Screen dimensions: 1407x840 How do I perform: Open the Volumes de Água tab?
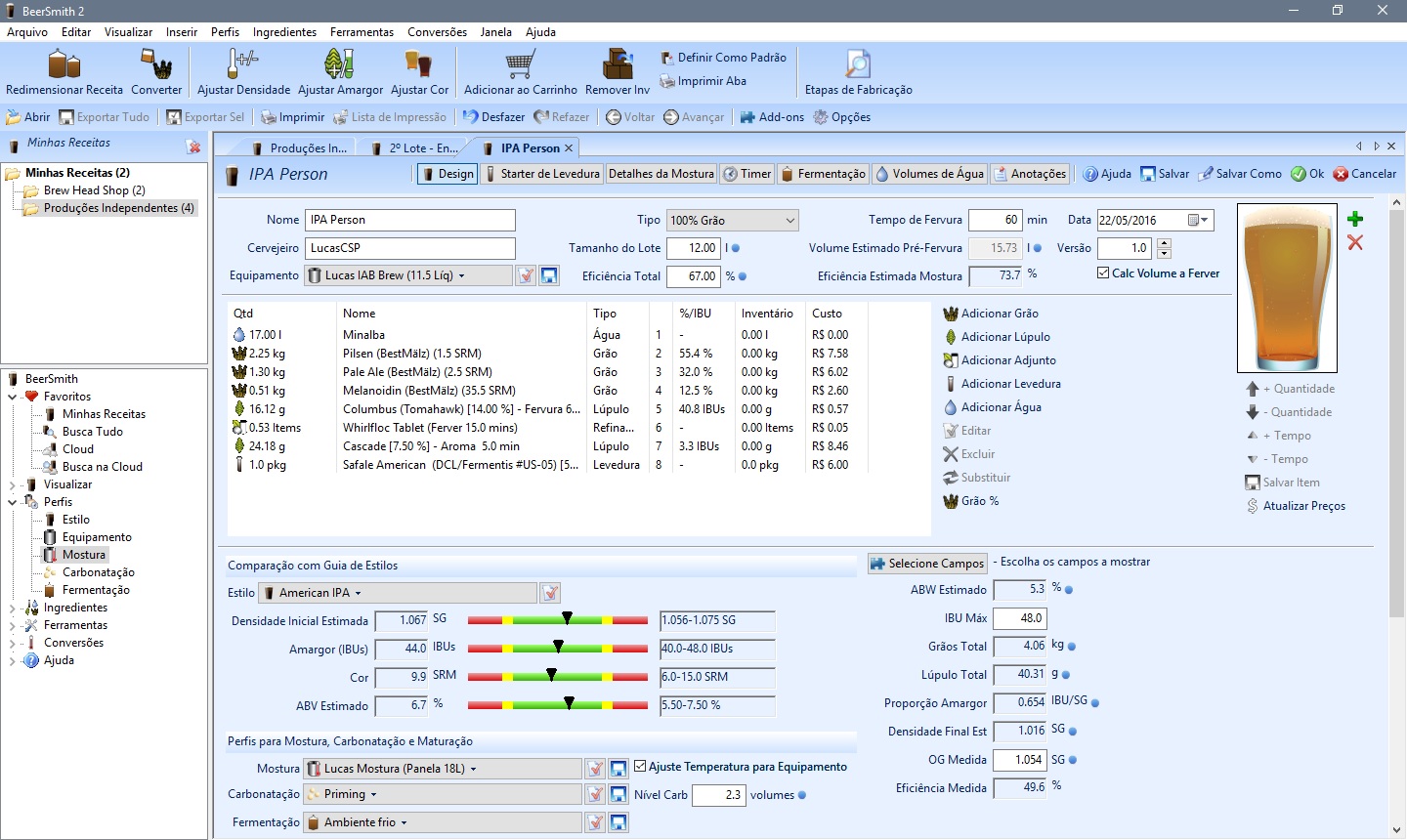point(929,174)
